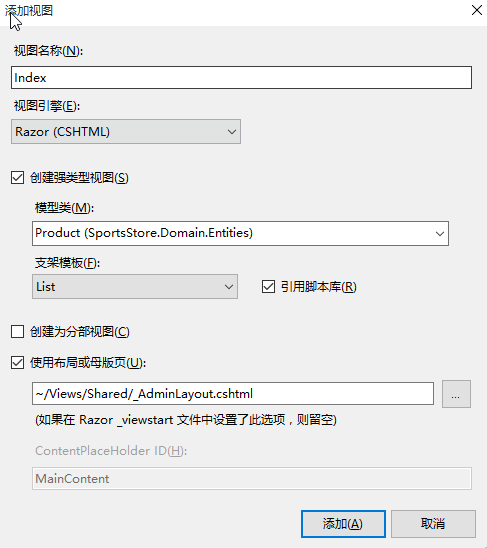Click the view name field containing Index
The width and height of the screenshot is (487, 548).
[241, 77]
